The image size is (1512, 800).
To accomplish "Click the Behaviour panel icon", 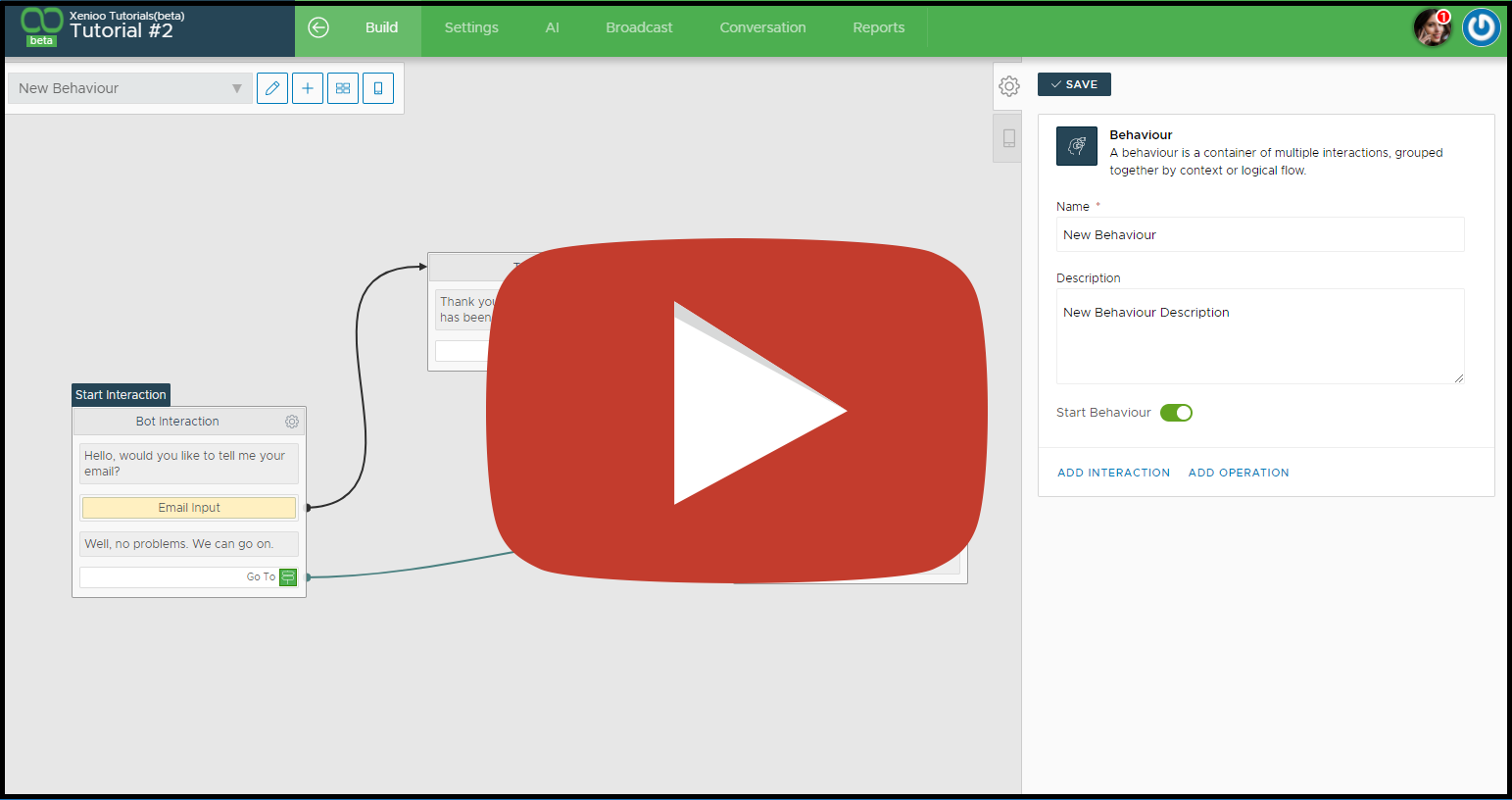I will (x=1077, y=146).
